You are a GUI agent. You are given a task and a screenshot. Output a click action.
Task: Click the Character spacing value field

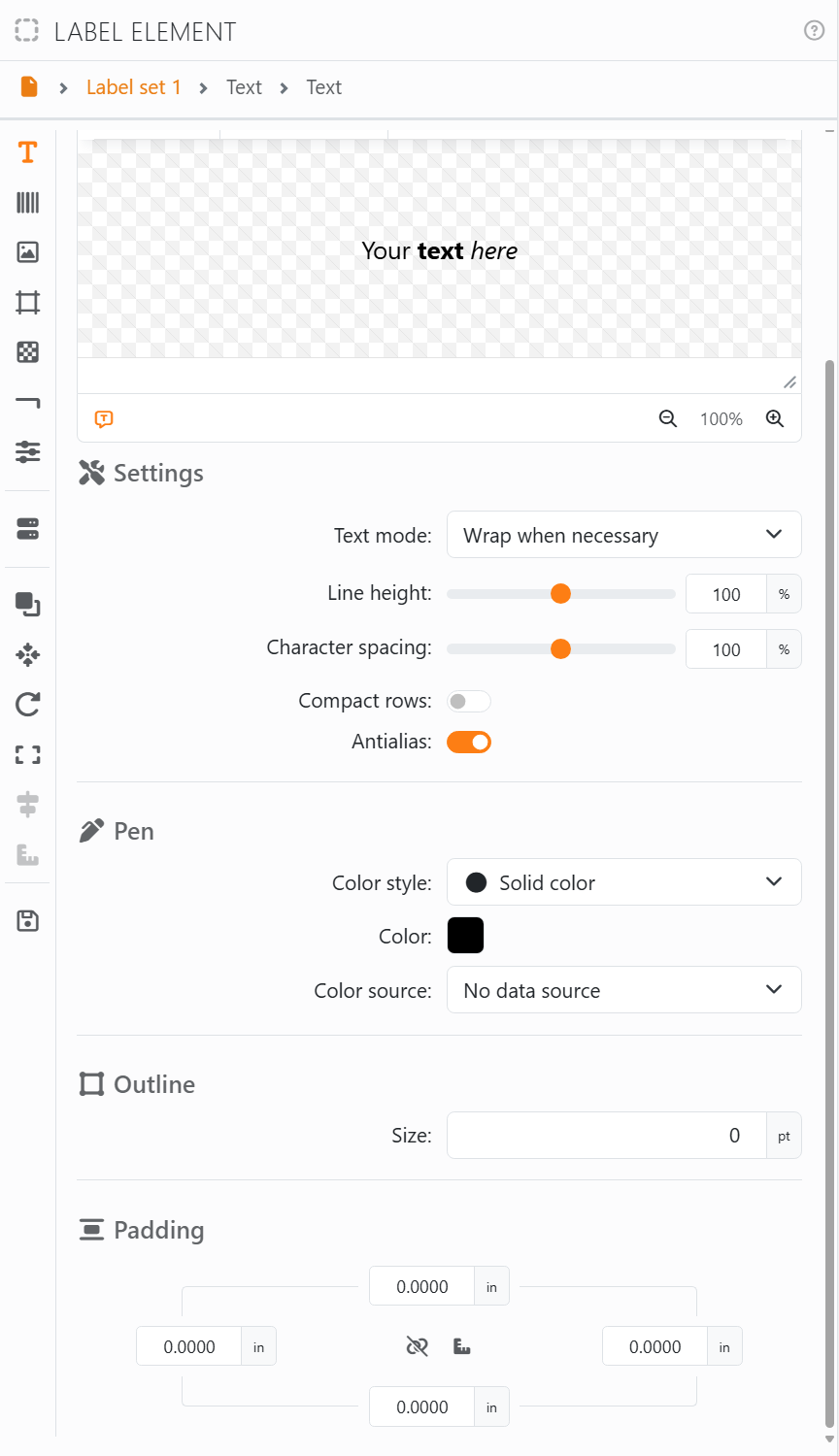(x=726, y=649)
